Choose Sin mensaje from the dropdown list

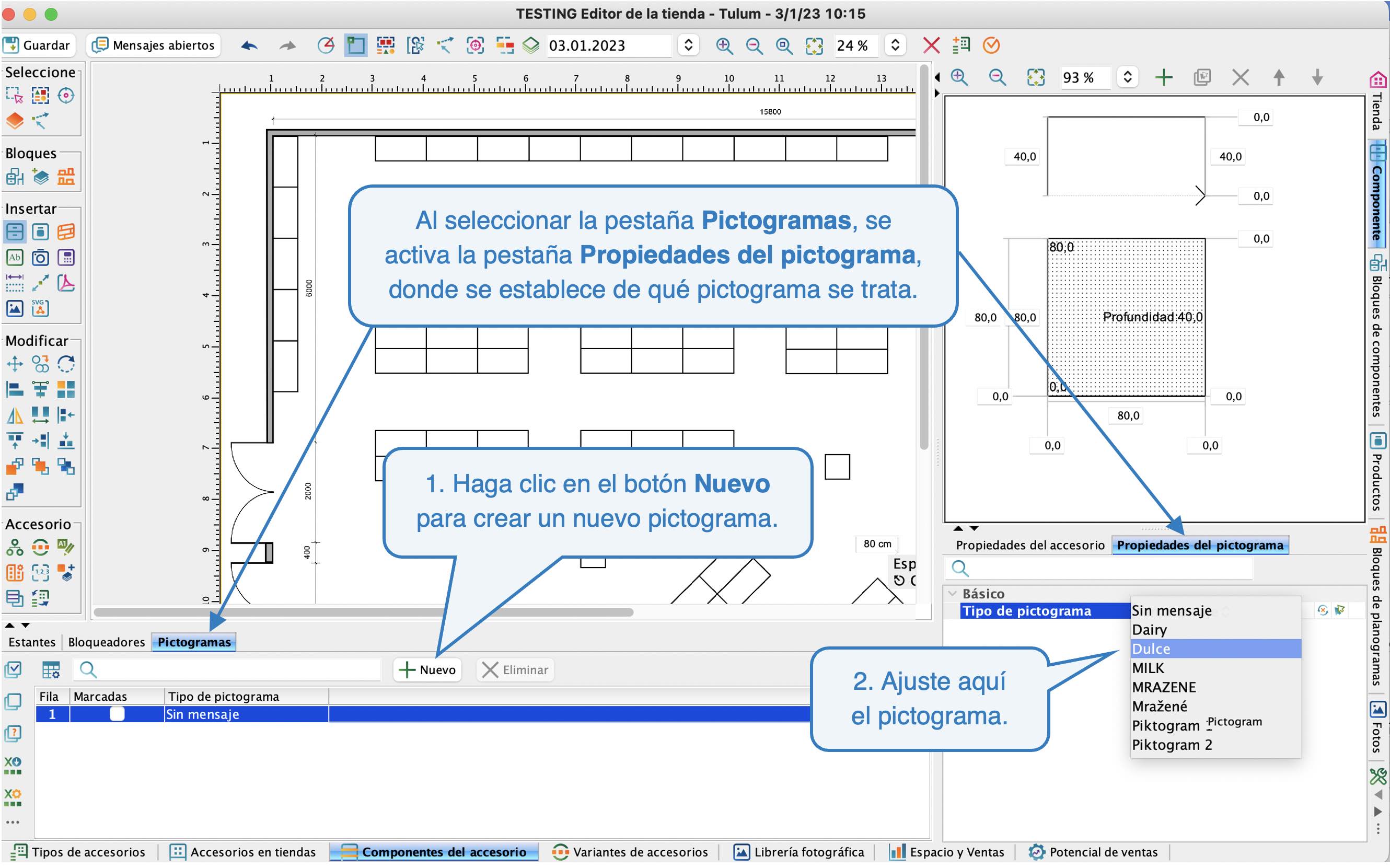(x=1215, y=611)
